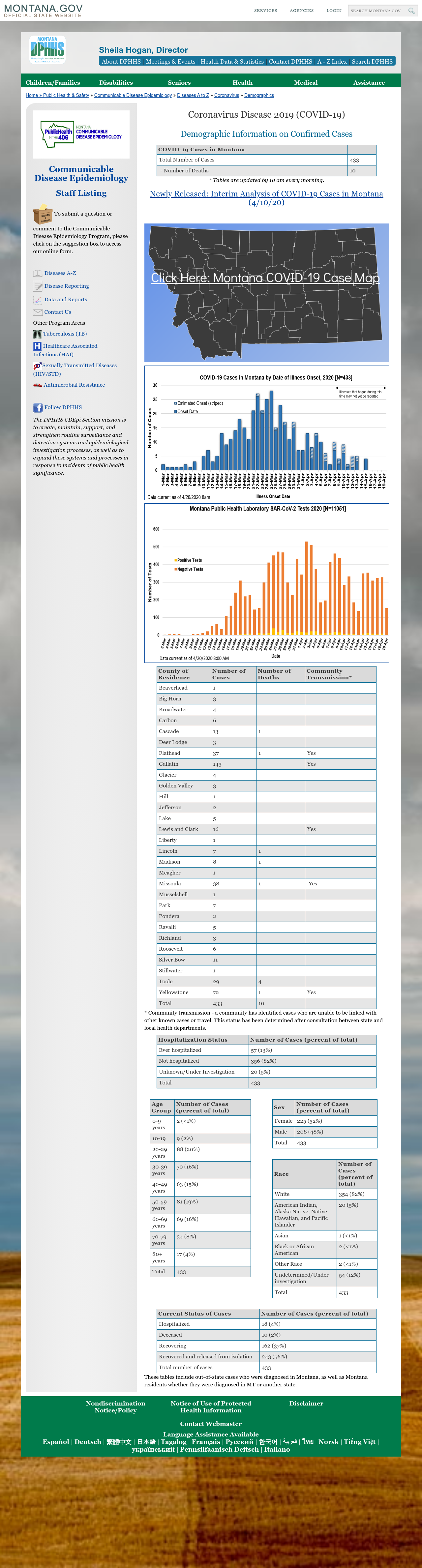Click the Tuberculosis x-ray icon
The width and height of the screenshot is (422, 1568).
(37, 334)
